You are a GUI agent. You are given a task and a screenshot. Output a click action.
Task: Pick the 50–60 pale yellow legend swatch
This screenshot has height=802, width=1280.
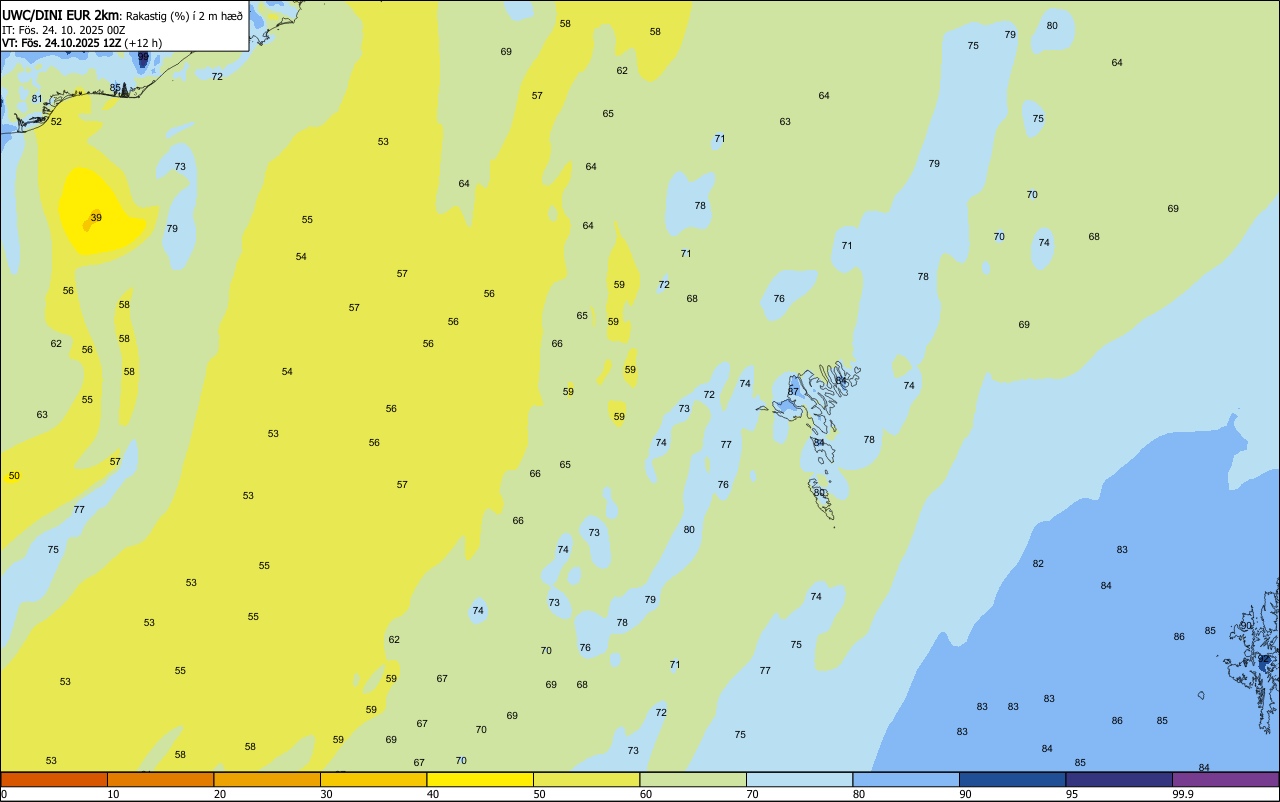click(586, 779)
